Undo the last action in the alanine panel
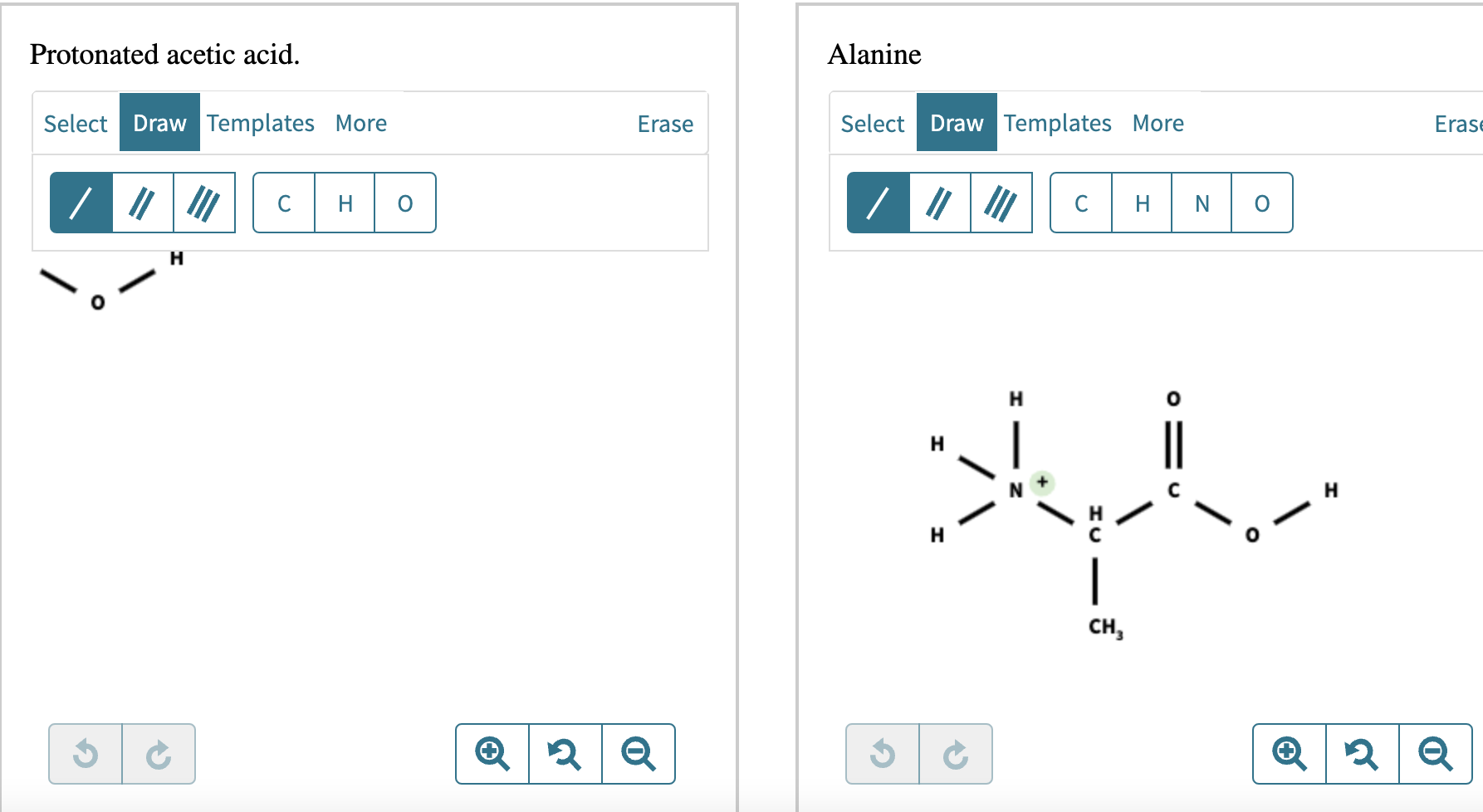This screenshot has width=1483, height=812. click(882, 754)
